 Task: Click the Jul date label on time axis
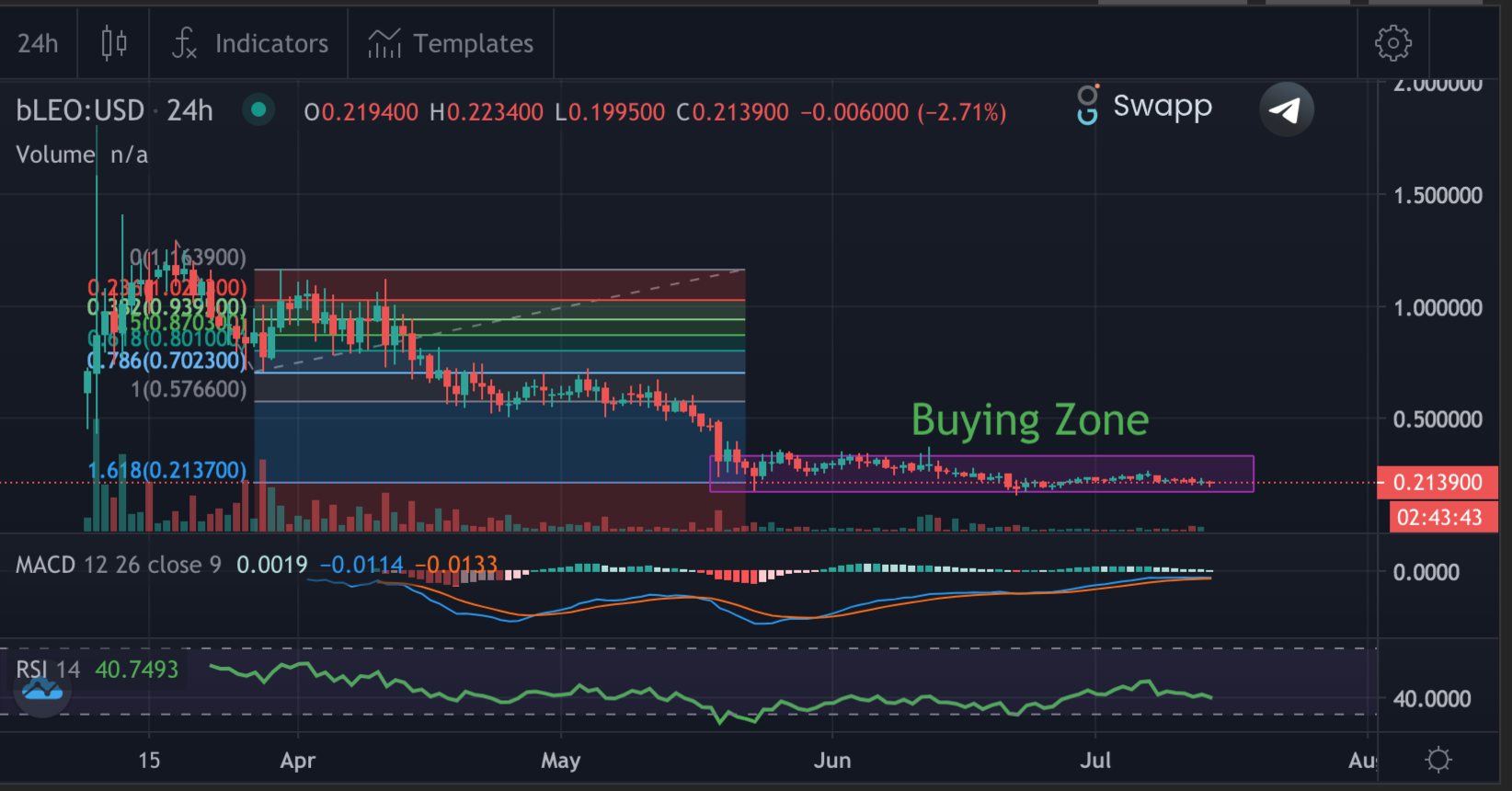pos(1095,761)
